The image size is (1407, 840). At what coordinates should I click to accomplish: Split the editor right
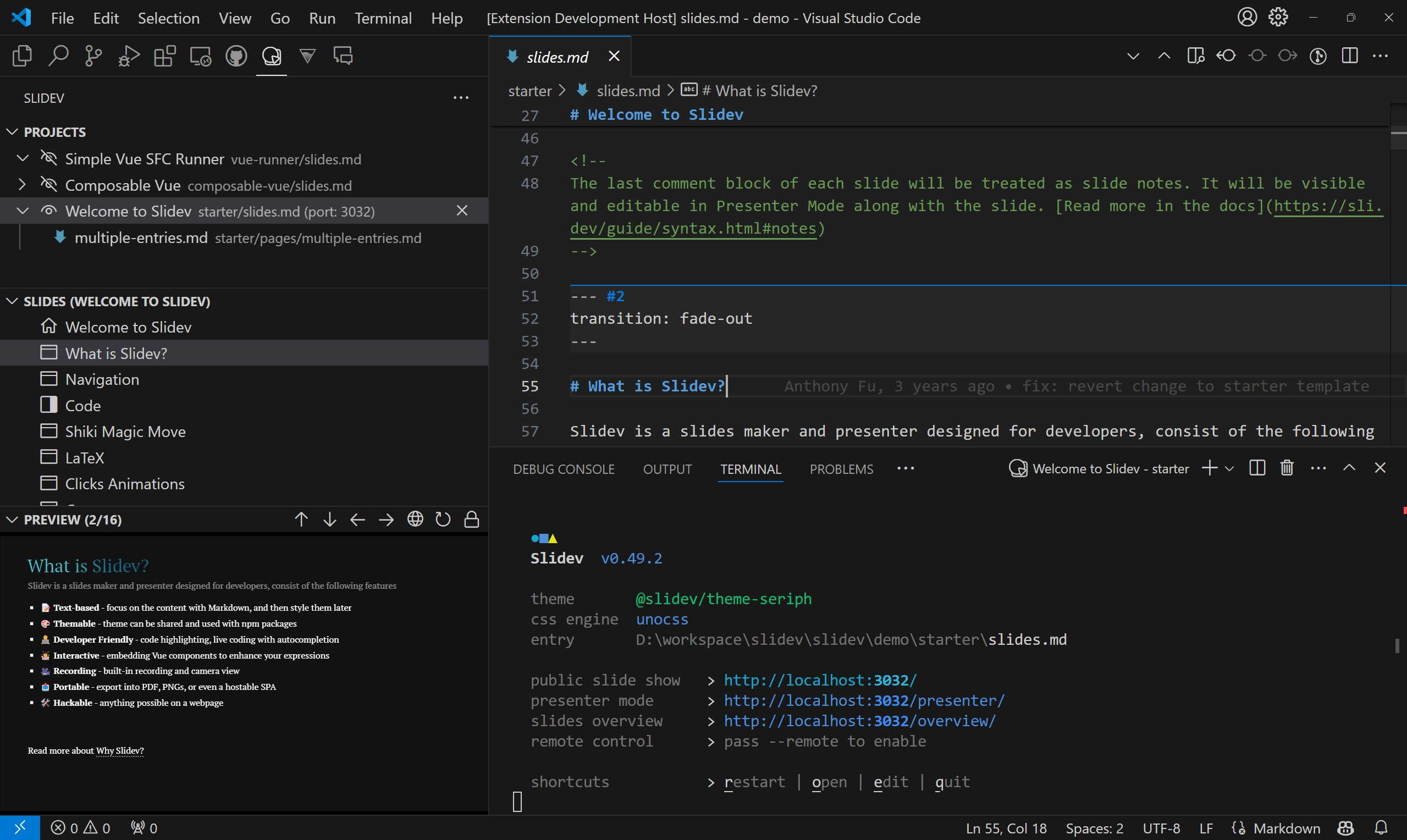point(1349,56)
